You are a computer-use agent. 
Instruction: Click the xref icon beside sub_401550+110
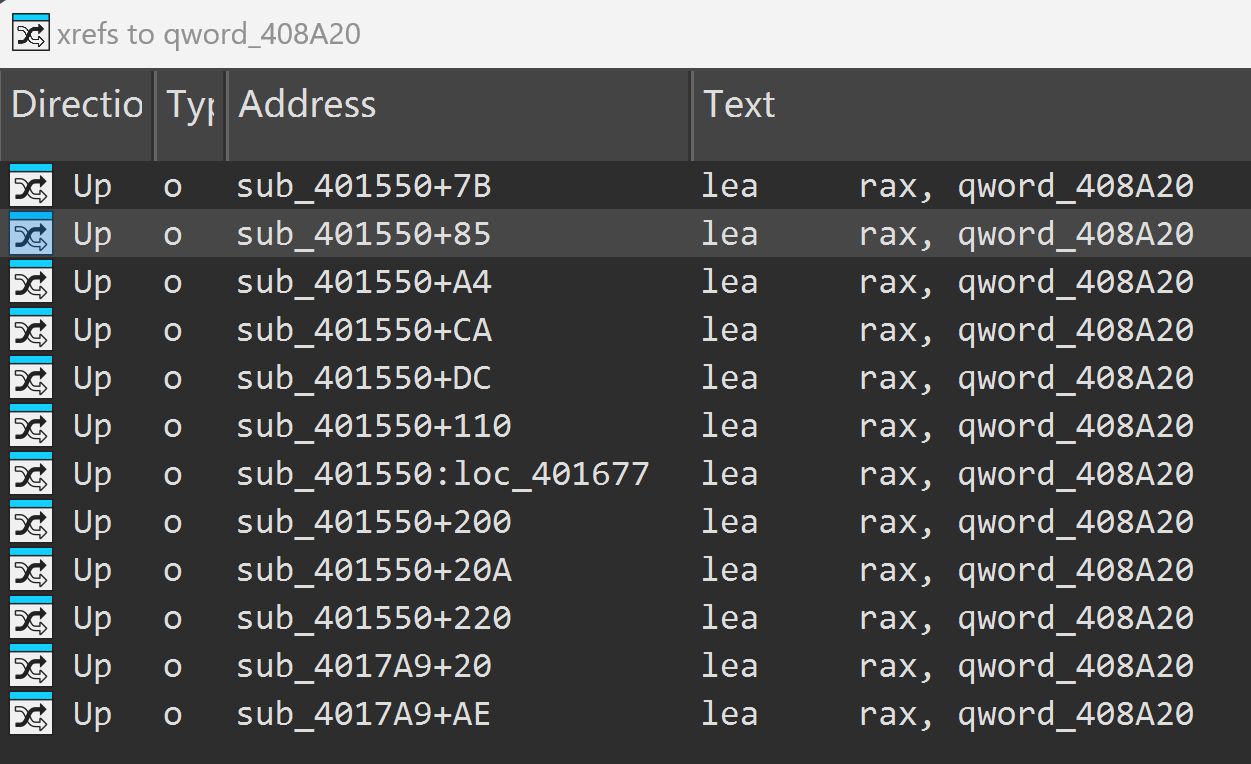click(31, 427)
